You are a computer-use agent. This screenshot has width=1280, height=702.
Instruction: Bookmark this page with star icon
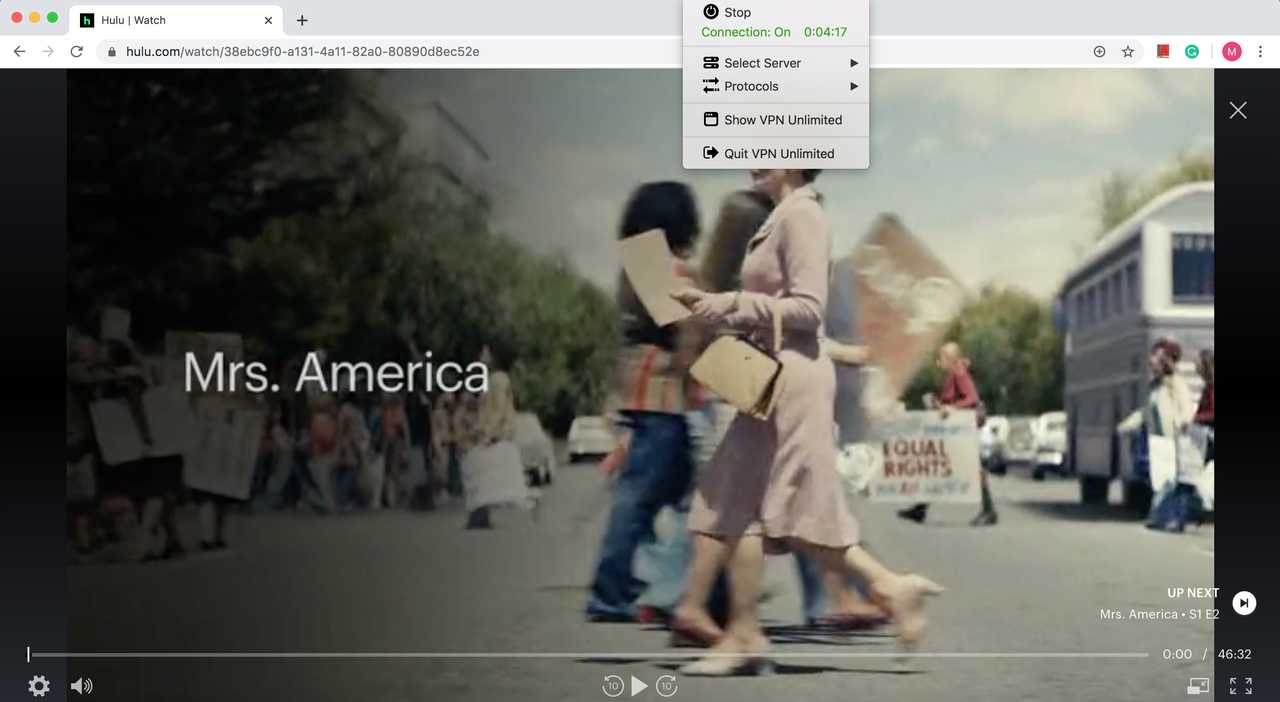point(1128,51)
